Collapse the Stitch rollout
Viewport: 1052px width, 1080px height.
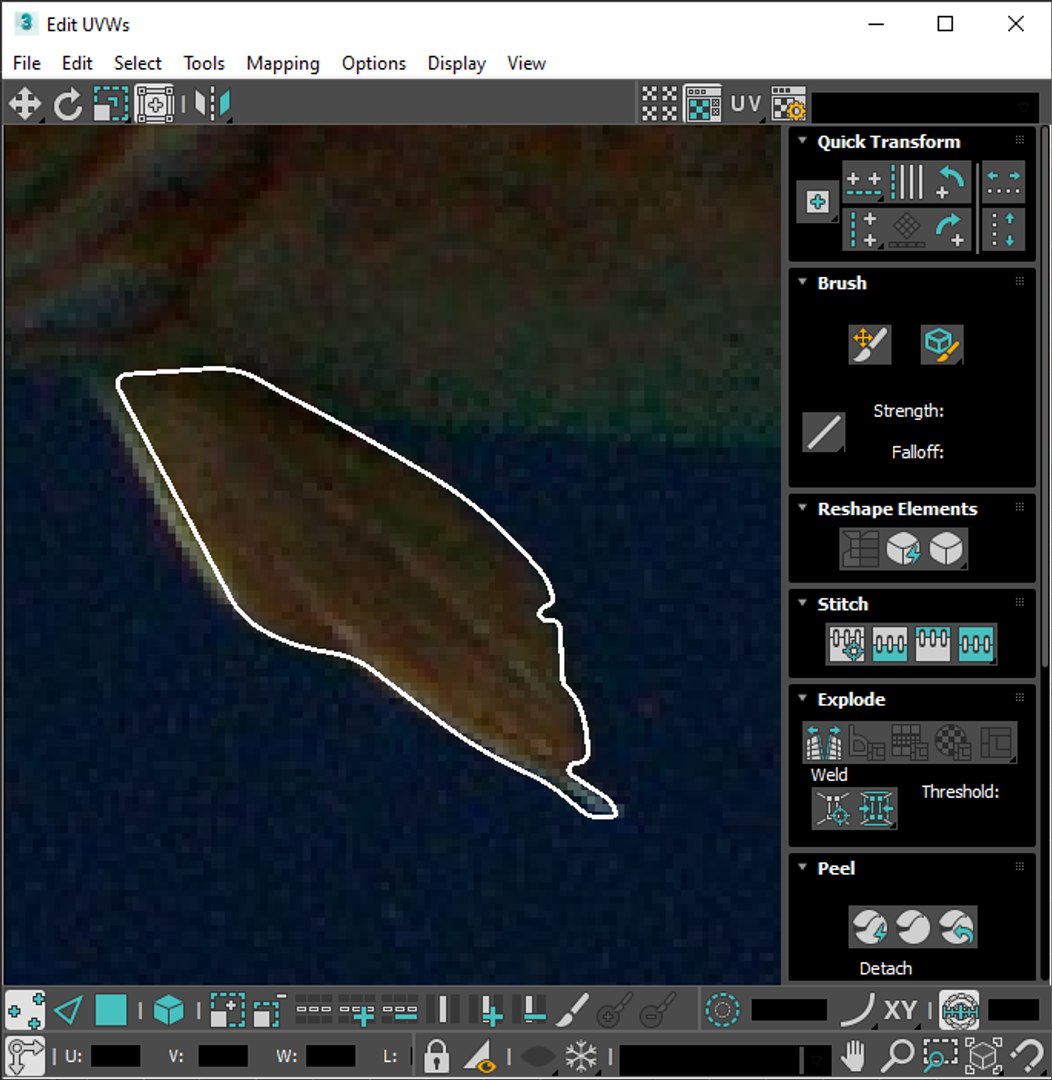803,603
